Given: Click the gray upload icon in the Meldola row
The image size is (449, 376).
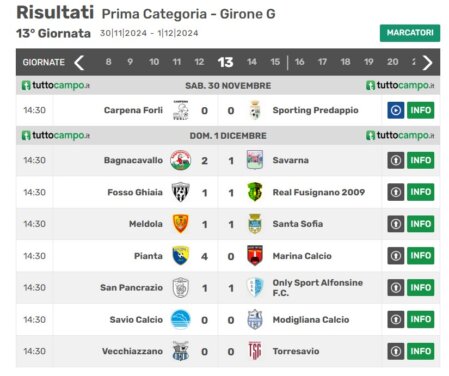Looking at the screenshot, I should 396,224.
